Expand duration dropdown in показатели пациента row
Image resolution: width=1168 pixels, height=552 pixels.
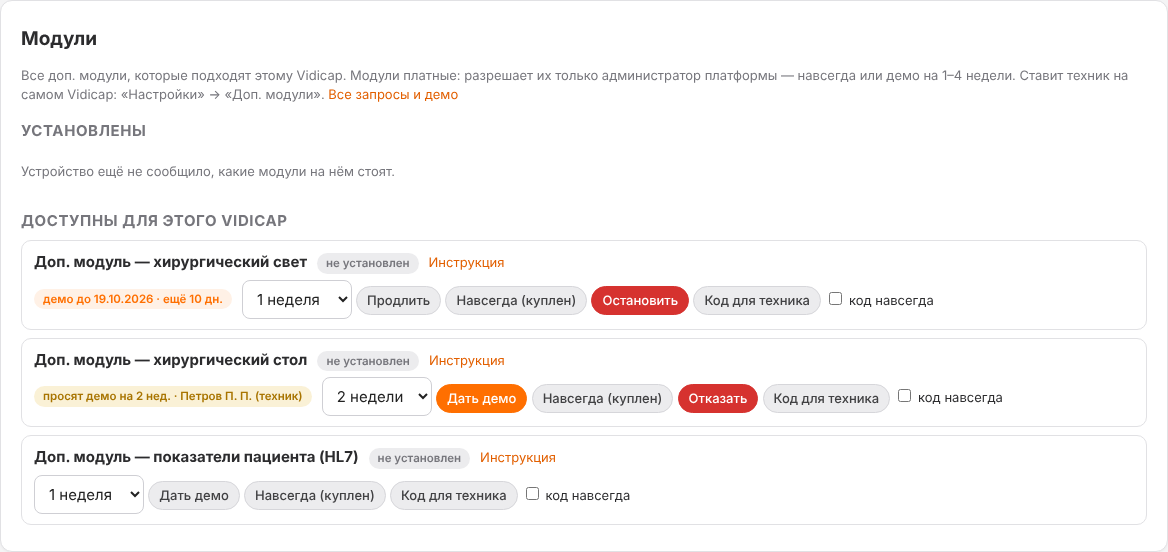(89, 495)
